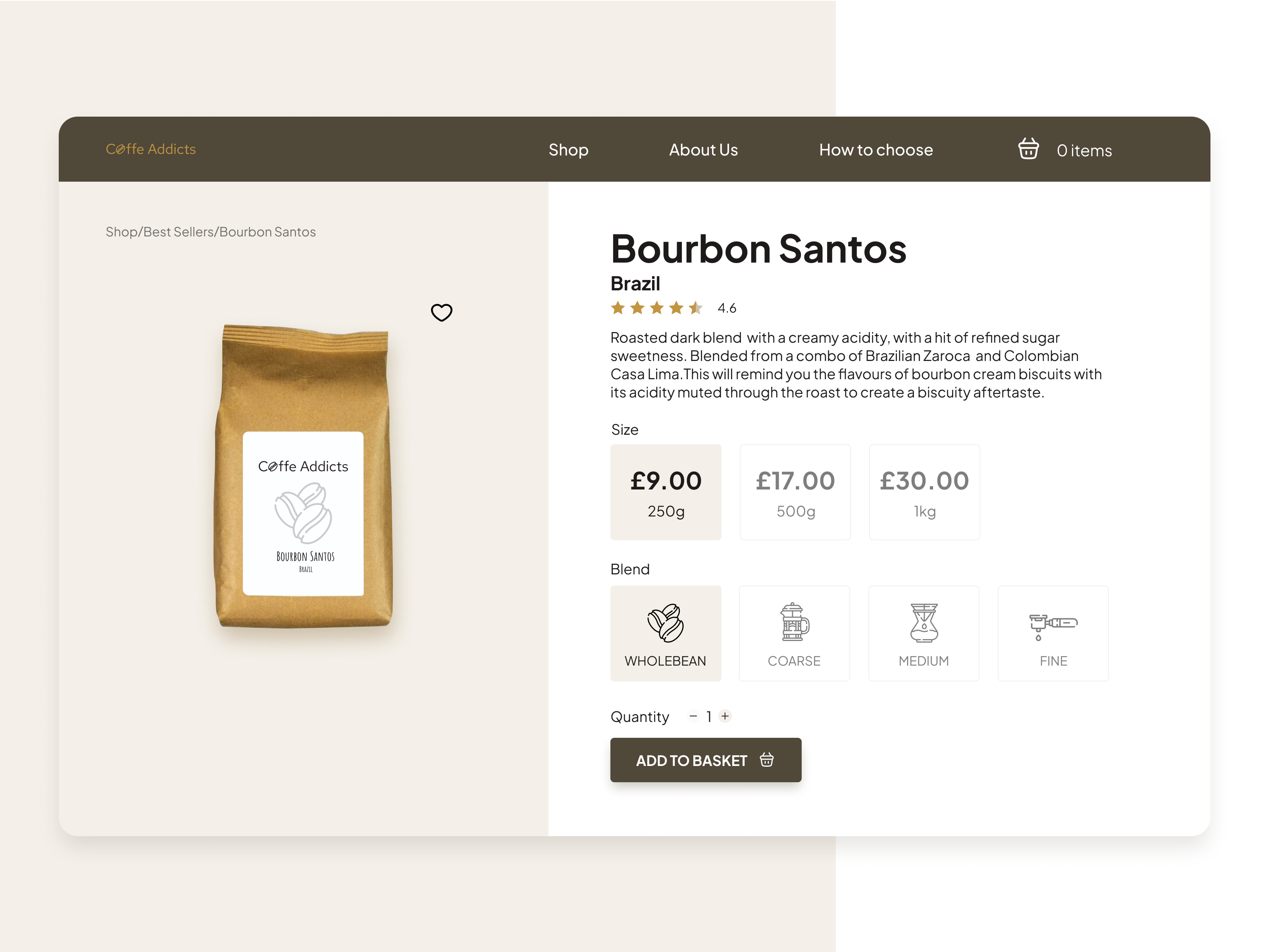Viewport: 1270px width, 952px height.
Task: Choose the Coarse French press blend
Action: click(794, 633)
